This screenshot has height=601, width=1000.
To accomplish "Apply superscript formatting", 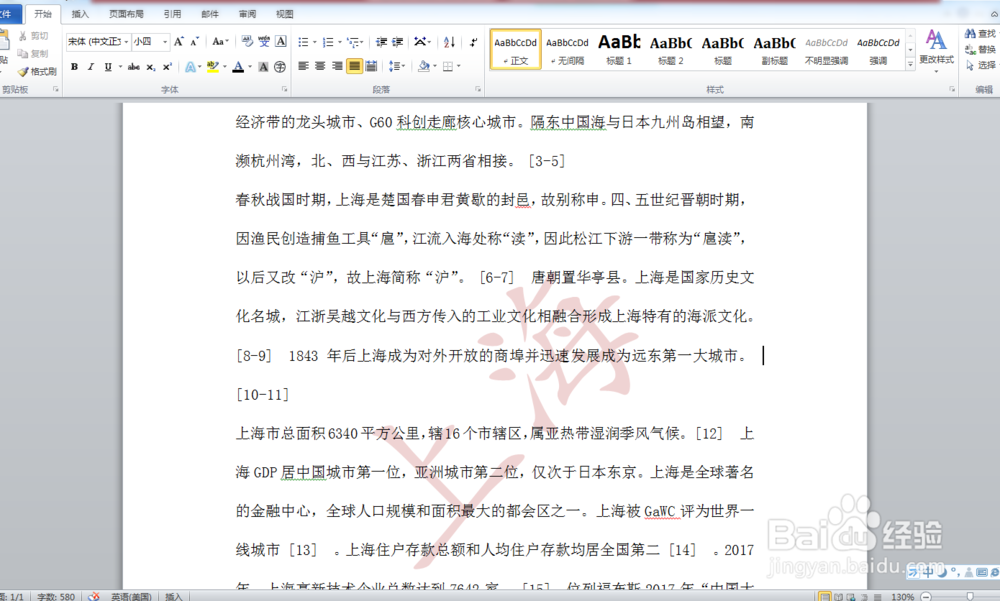I will tap(167, 66).
